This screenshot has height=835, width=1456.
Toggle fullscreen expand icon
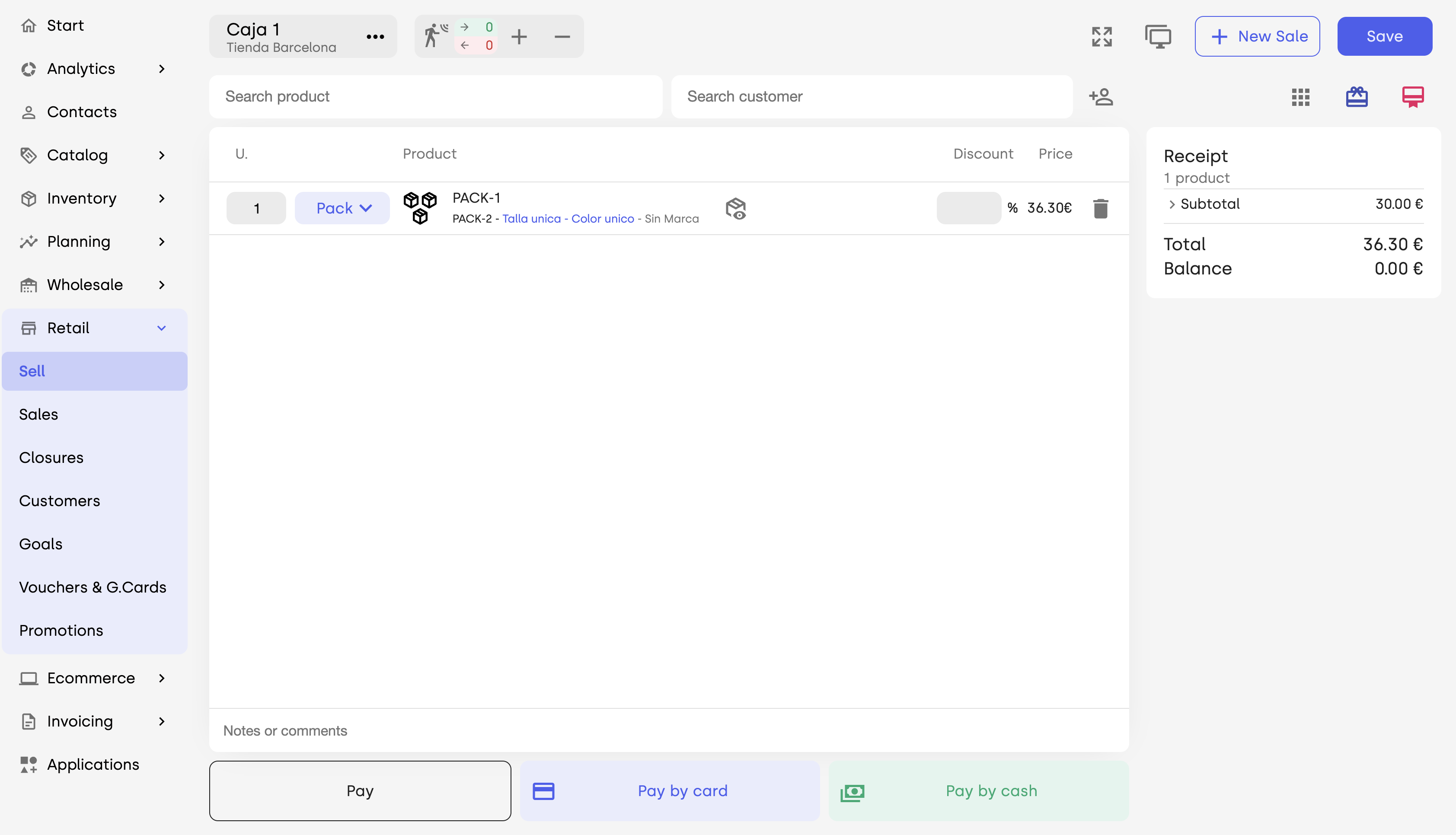tap(1102, 37)
